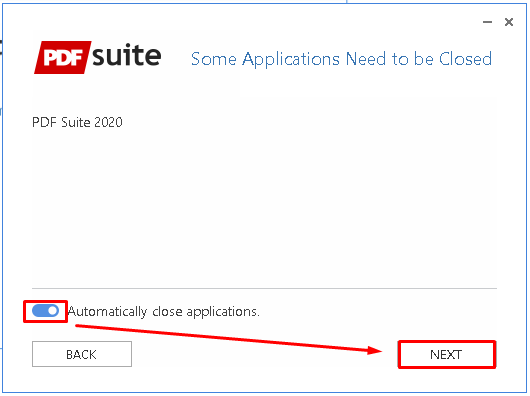This screenshot has height=396, width=530.
Task: Disable the Automatically close applications switch
Action: click(x=45, y=311)
